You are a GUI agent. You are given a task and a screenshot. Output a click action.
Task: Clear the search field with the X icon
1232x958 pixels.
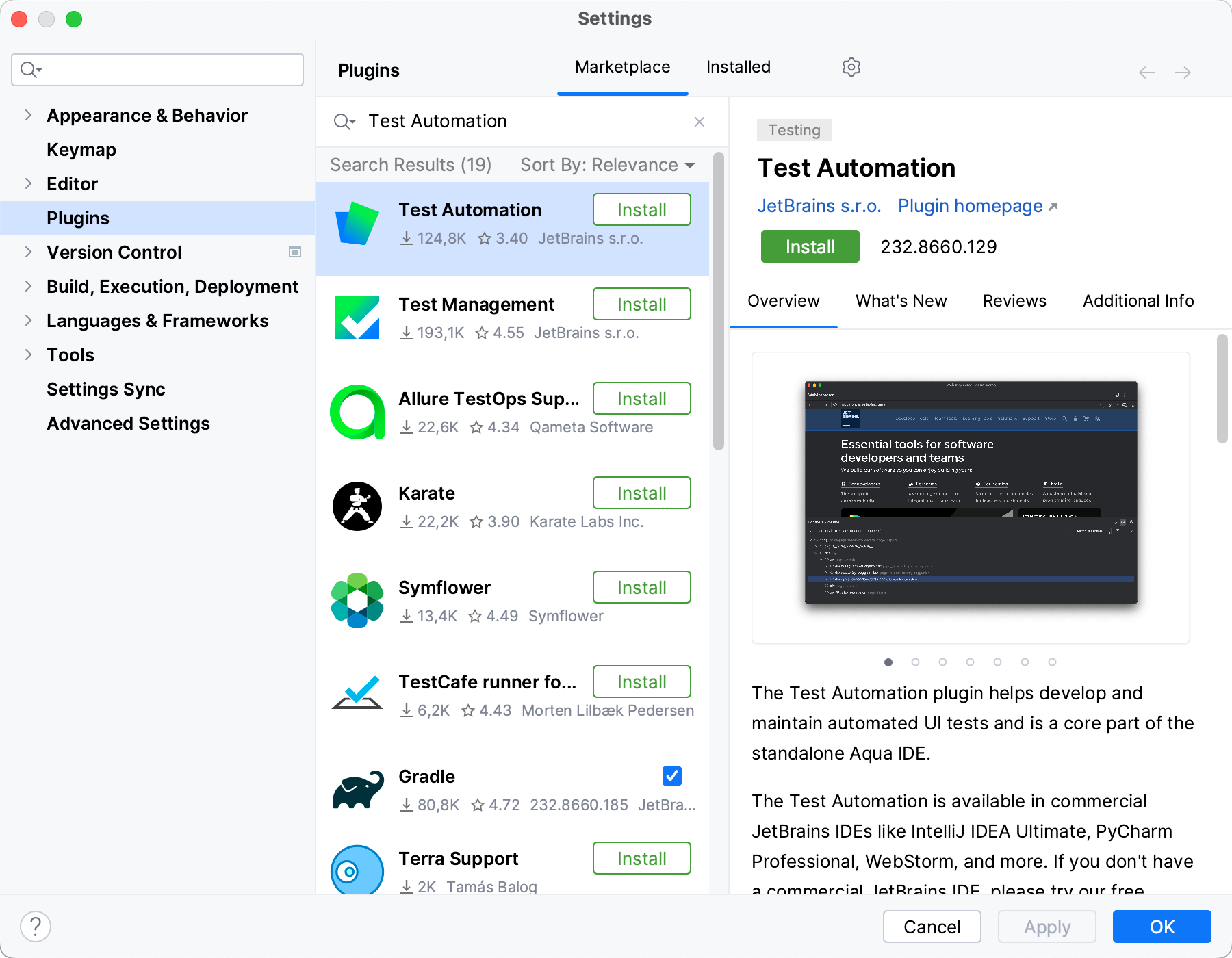click(699, 121)
